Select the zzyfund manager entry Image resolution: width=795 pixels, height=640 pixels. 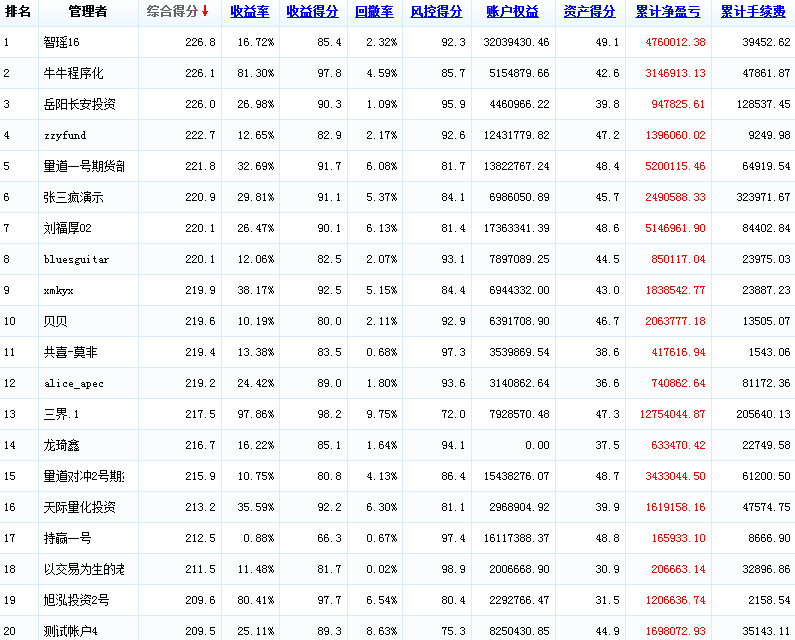click(x=64, y=136)
